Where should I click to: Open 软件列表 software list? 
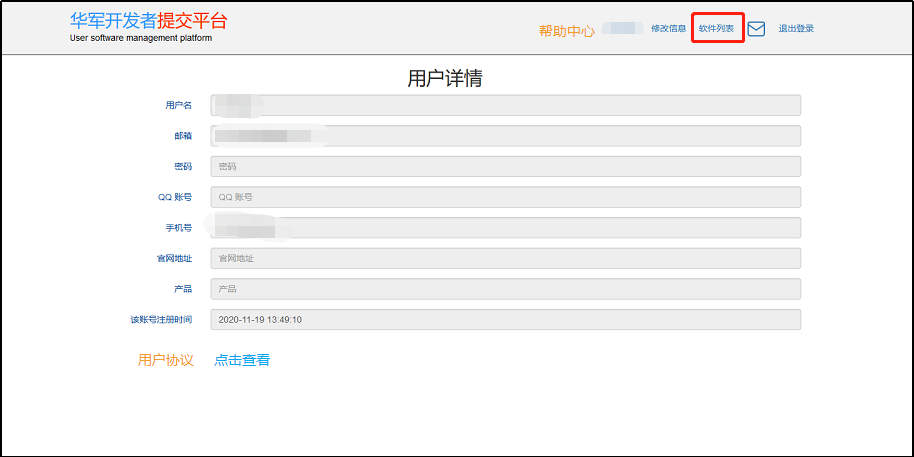point(716,29)
